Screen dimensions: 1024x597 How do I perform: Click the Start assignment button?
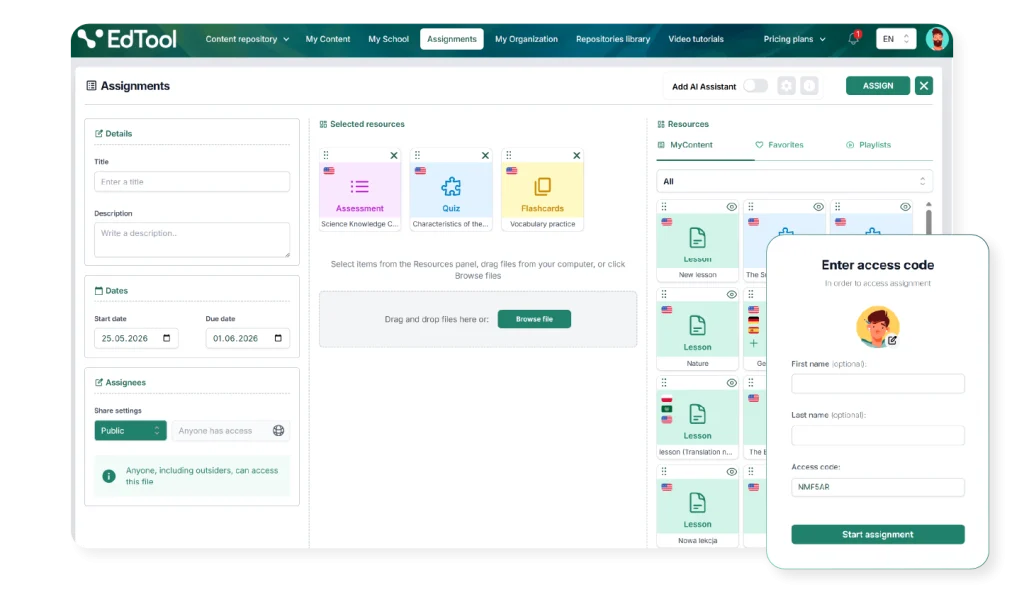878,534
